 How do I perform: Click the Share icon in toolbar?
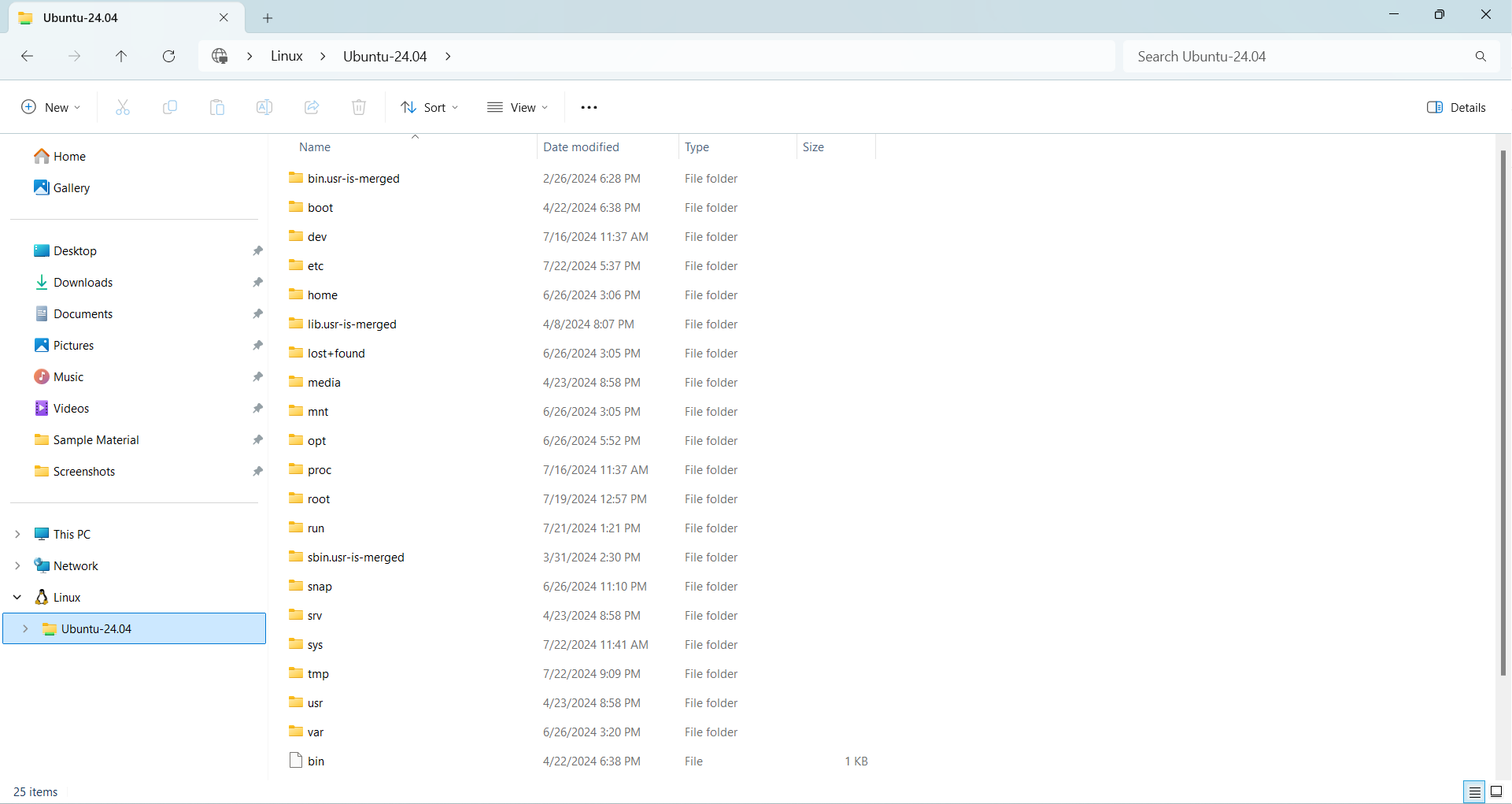click(312, 107)
